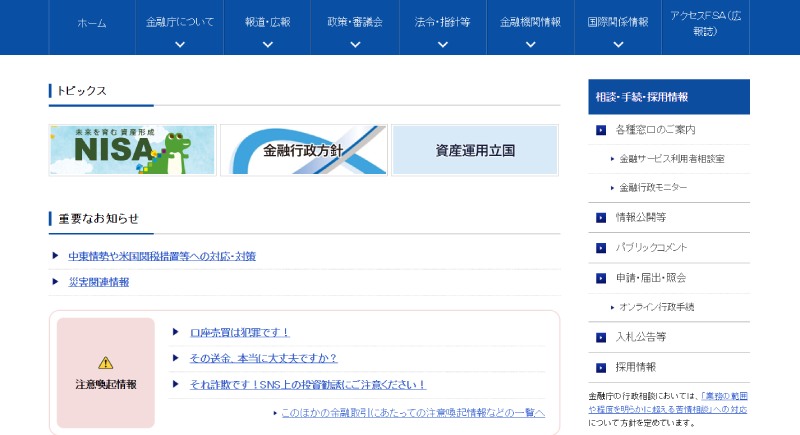800x435 pixels.
Task: Expand chevron under 金融機関情報
Action: click(531, 44)
